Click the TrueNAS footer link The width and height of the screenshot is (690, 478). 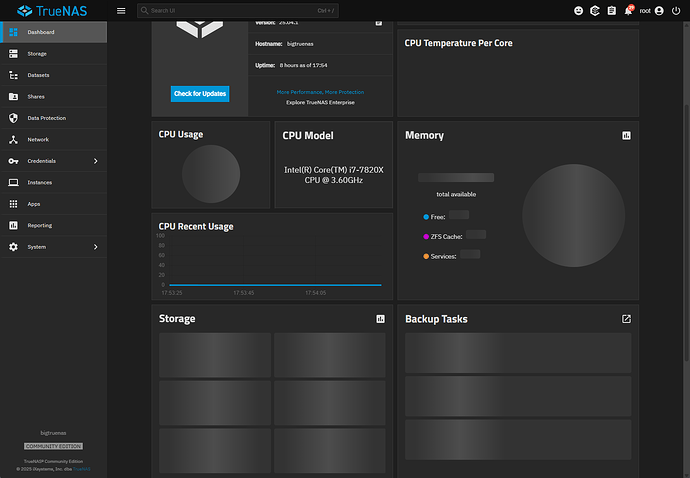(x=82, y=469)
